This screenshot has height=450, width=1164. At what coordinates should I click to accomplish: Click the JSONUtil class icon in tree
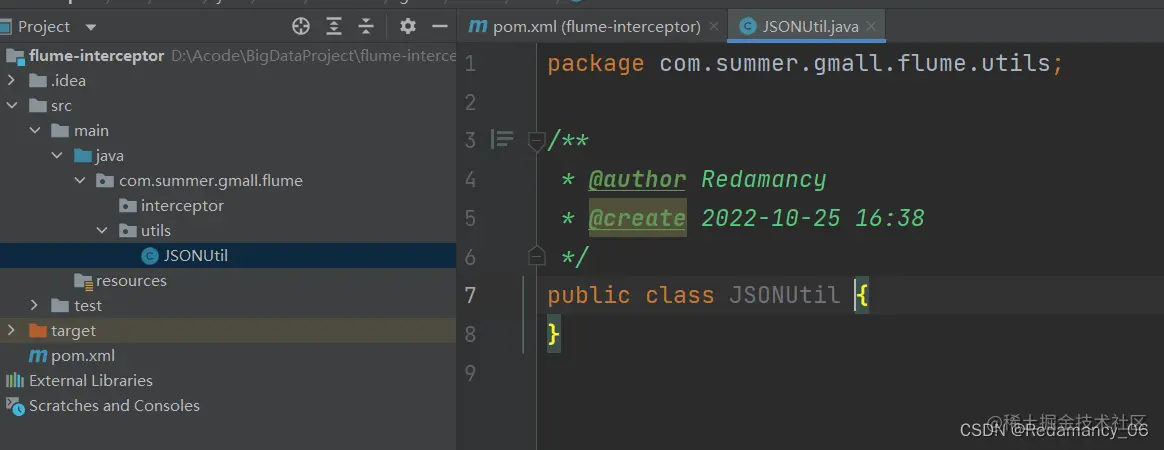pyautogui.click(x=150, y=256)
